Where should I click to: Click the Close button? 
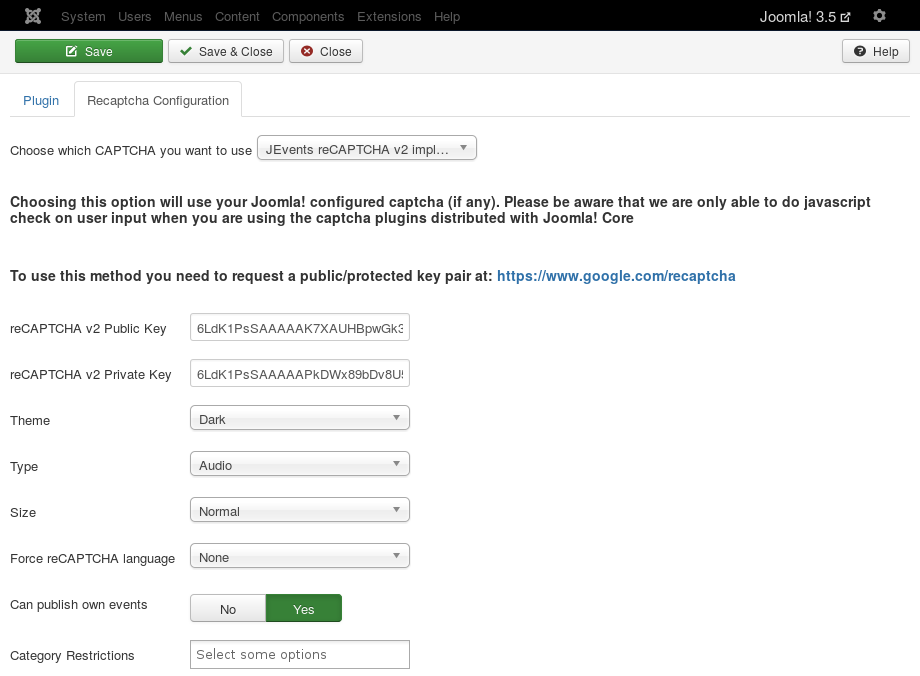pyautogui.click(x=326, y=51)
